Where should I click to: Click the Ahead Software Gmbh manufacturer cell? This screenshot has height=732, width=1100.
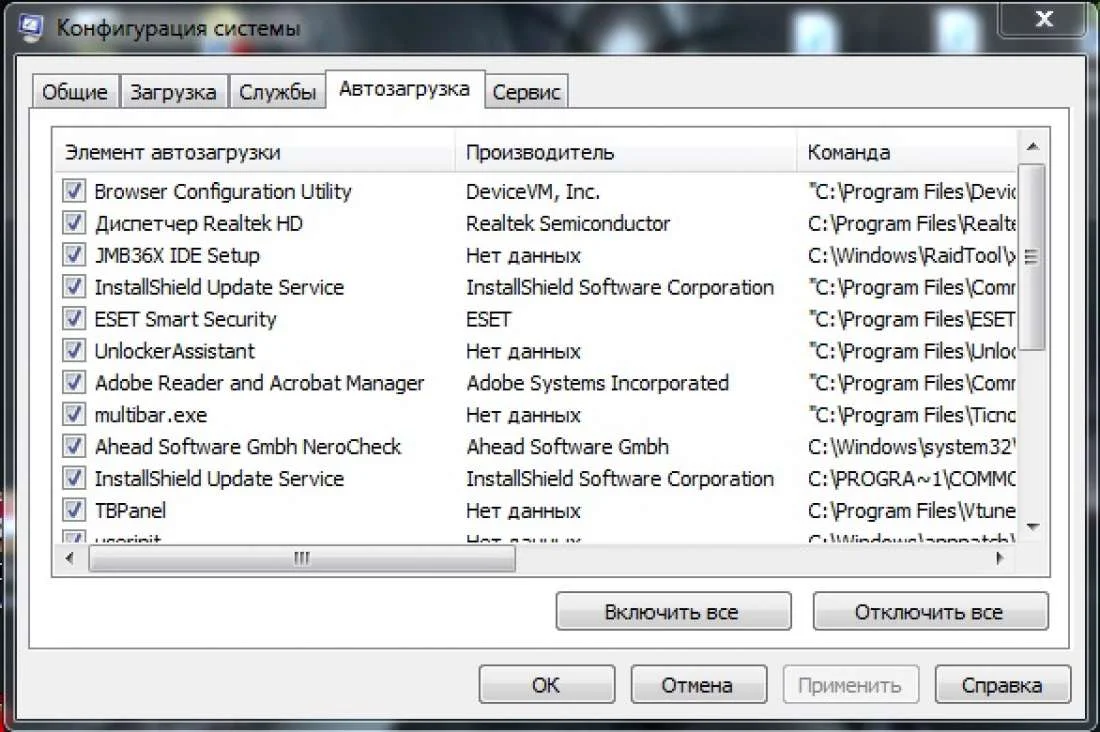568,446
